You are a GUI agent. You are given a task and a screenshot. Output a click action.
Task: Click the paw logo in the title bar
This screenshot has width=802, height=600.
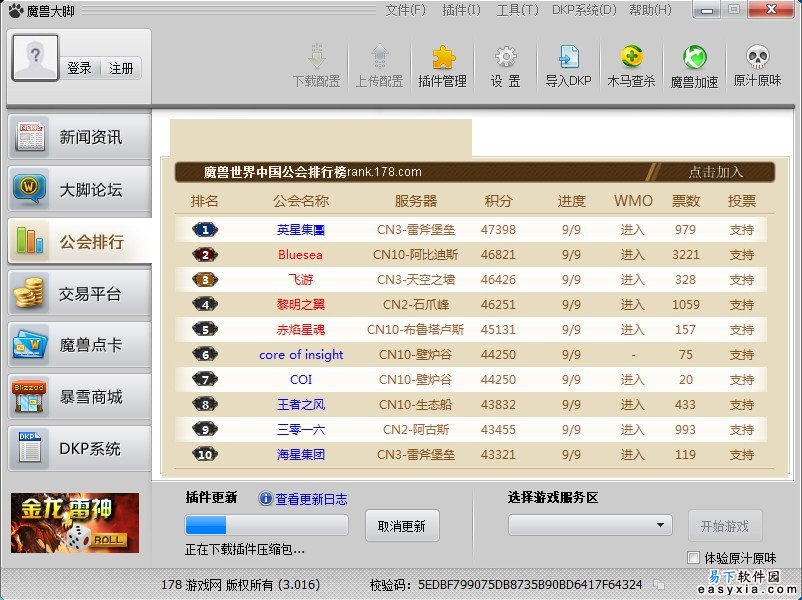tap(16, 10)
